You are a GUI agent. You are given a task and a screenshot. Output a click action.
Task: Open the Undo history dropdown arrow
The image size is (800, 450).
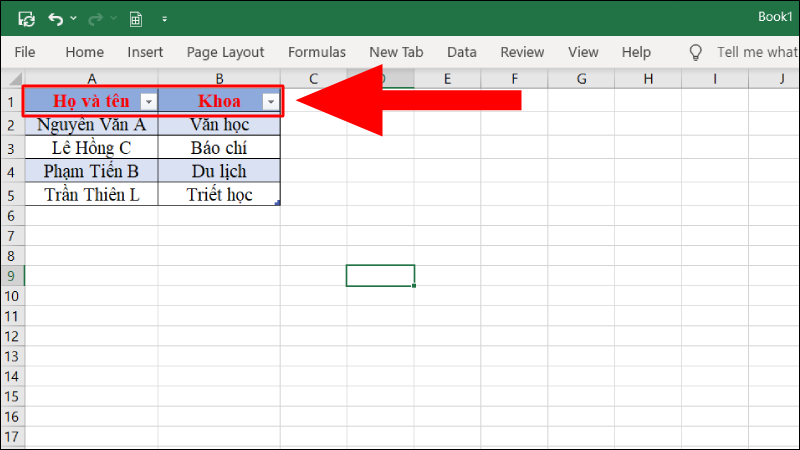click(73, 18)
